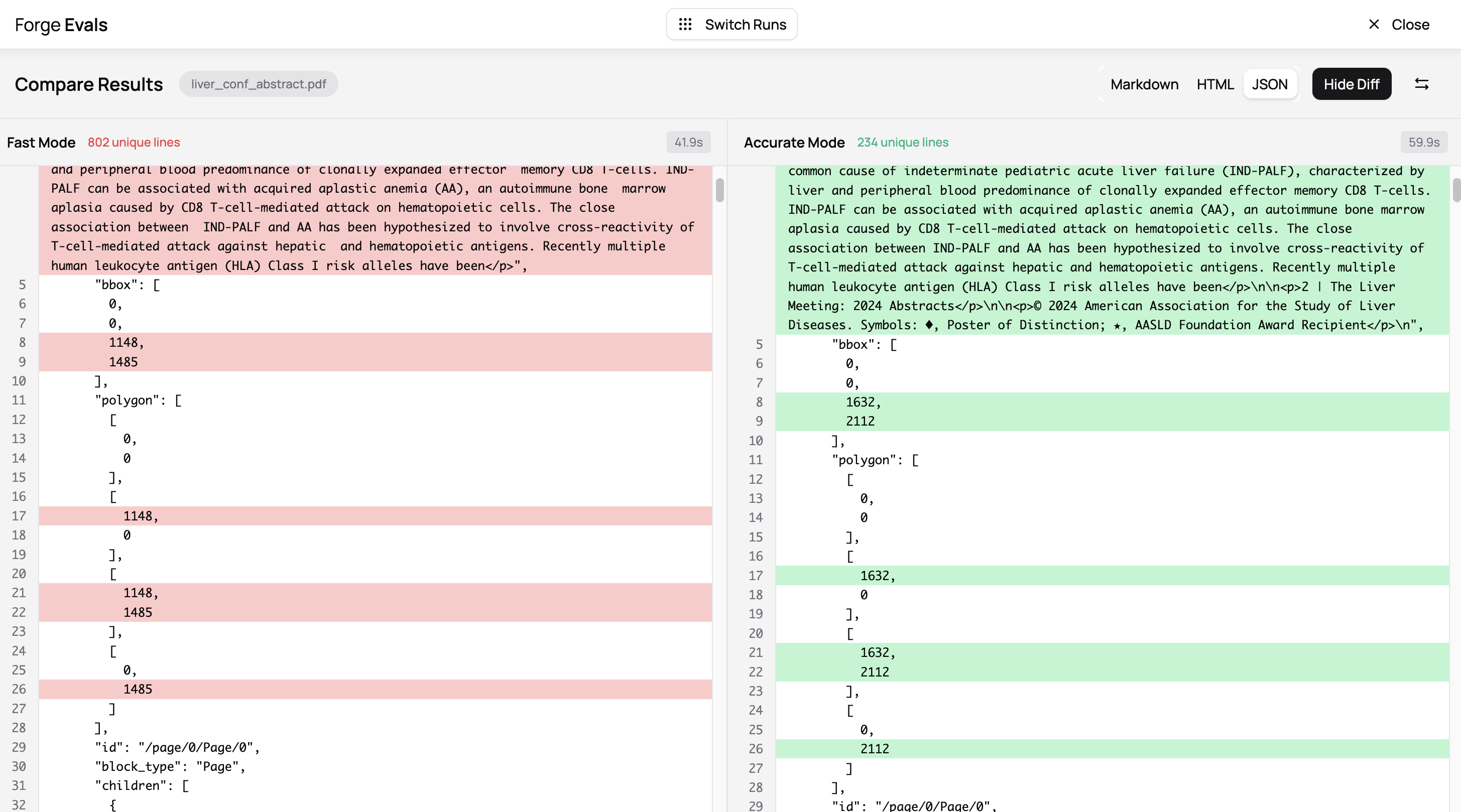
Task: Click the X close icon
Action: [1374, 25]
